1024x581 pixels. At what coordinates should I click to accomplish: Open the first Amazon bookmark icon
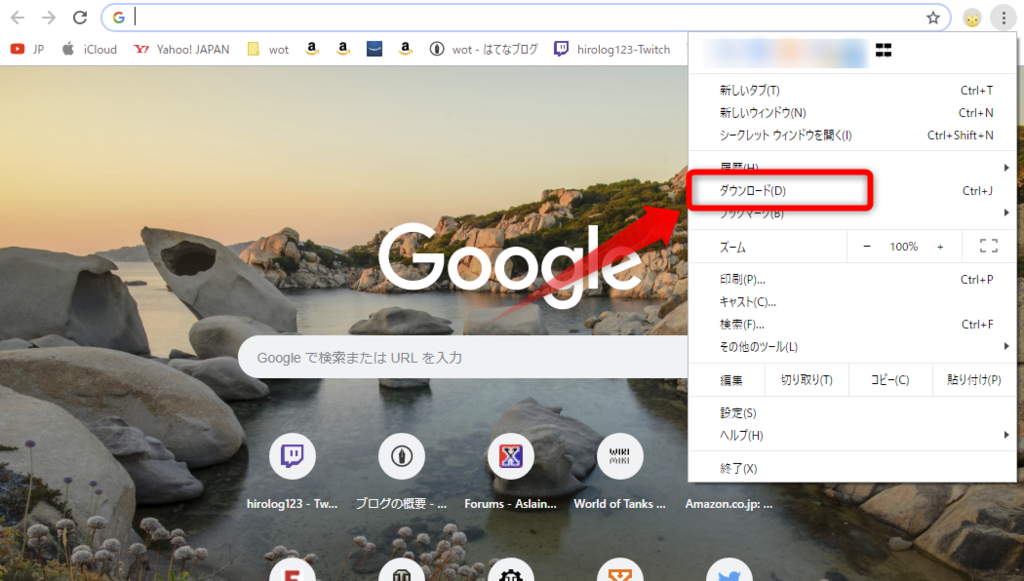point(312,48)
